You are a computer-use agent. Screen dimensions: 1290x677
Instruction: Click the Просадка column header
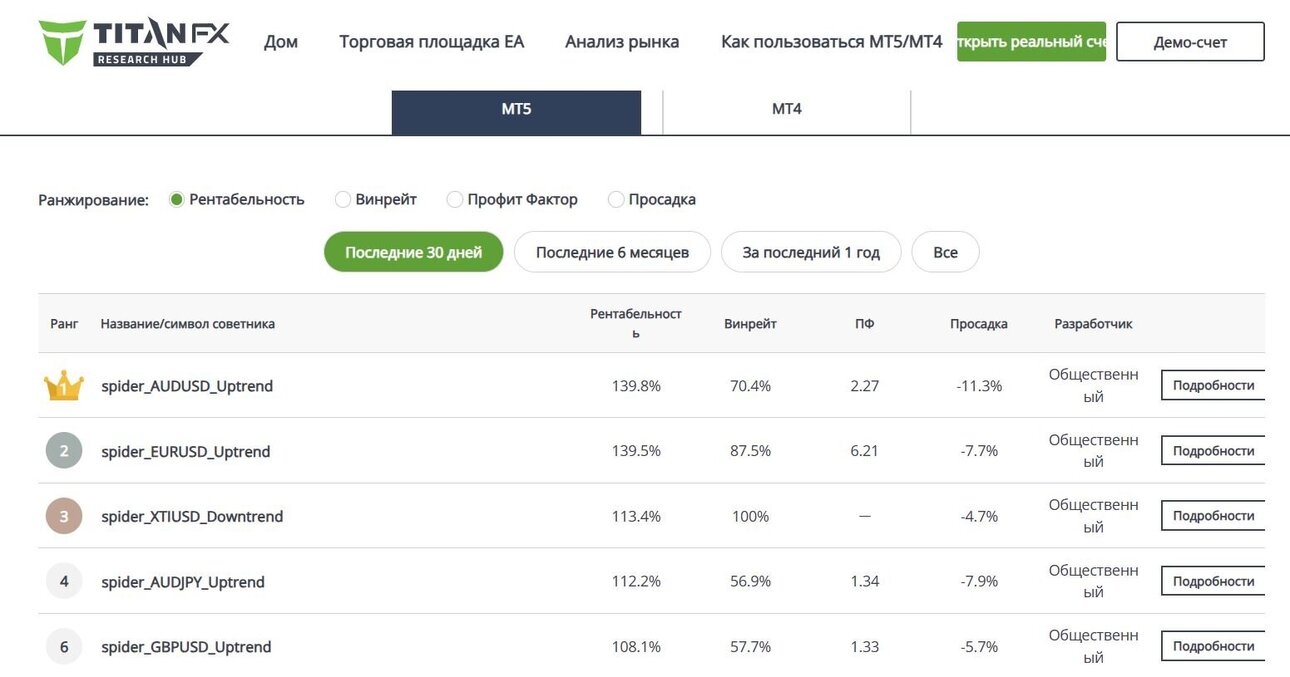click(x=979, y=324)
